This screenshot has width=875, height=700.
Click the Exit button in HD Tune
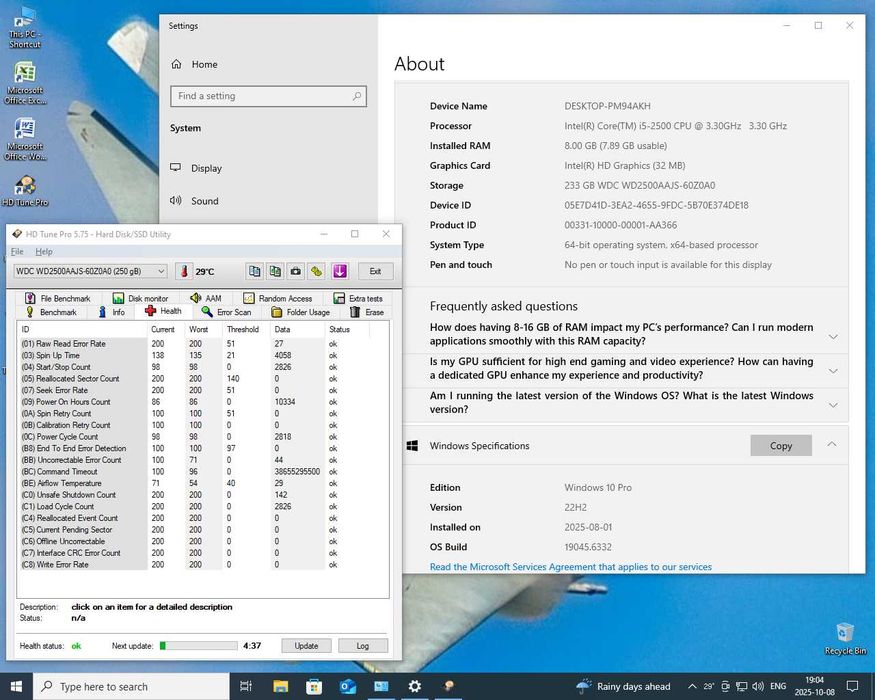[x=375, y=271]
